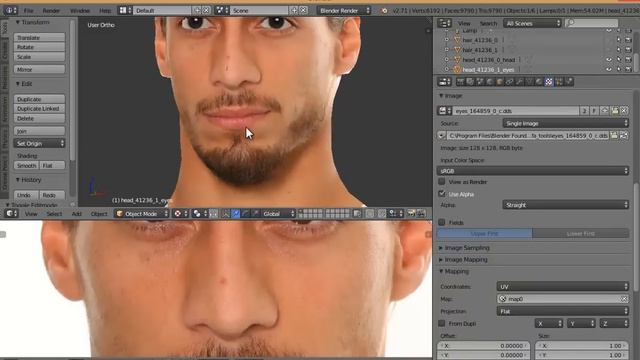Enable the From Dupli checkbox
The image size is (640, 360).
(x=442, y=323)
